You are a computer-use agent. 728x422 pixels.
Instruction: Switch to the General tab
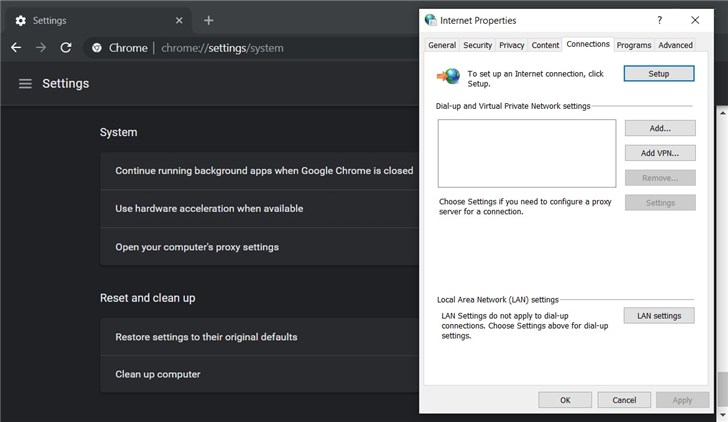[x=442, y=45]
